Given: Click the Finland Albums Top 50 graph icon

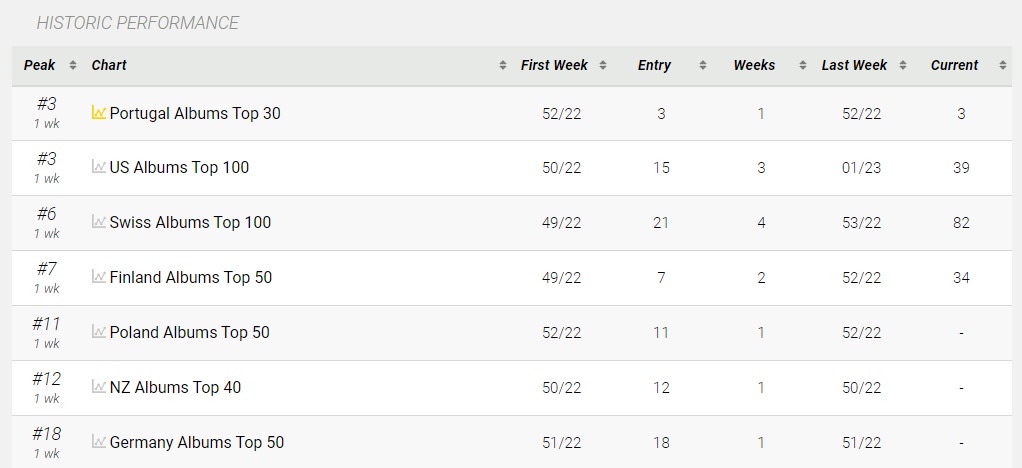Looking at the screenshot, I should (98, 276).
